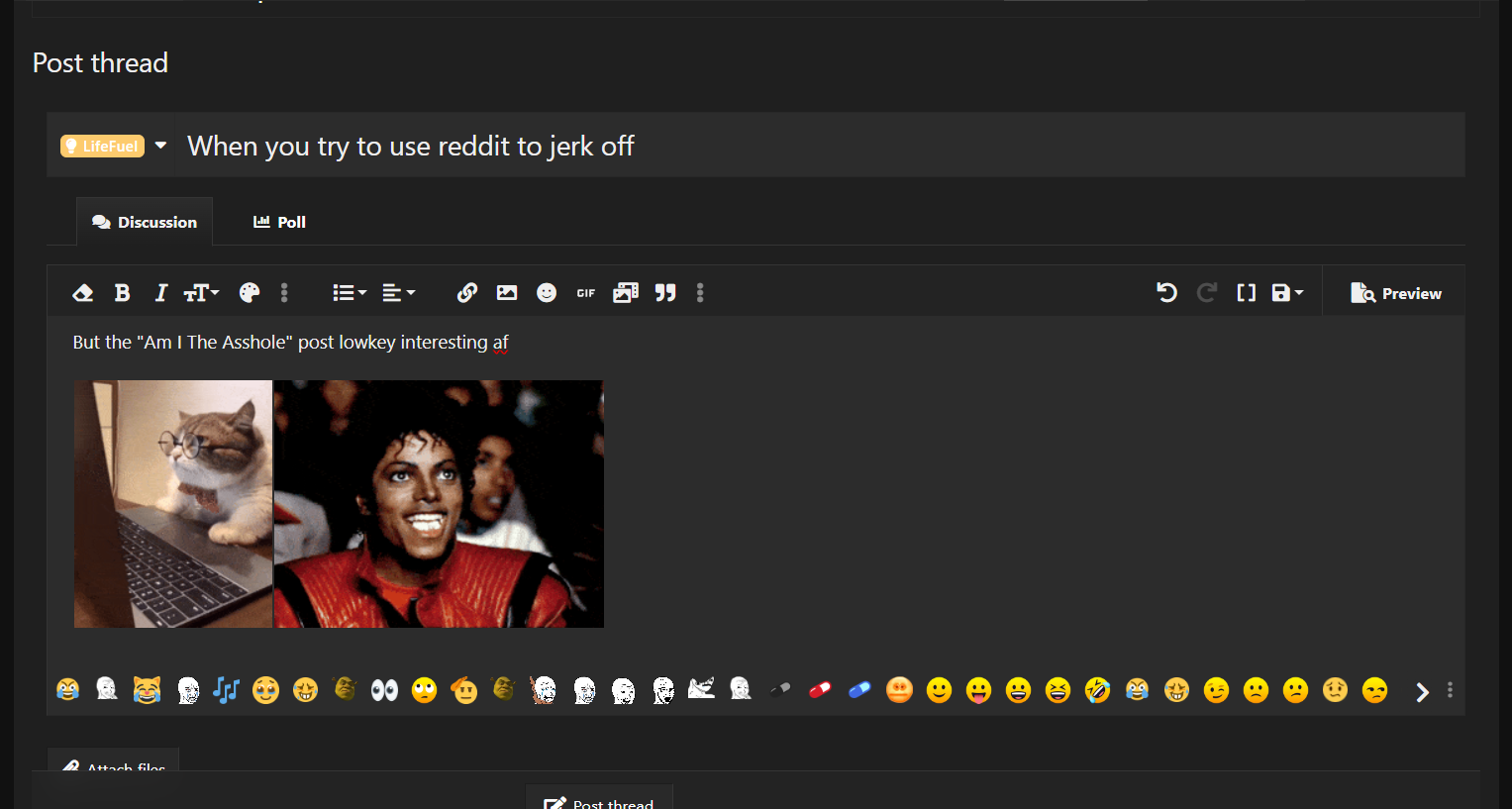Switch to the Poll tab

(279, 222)
